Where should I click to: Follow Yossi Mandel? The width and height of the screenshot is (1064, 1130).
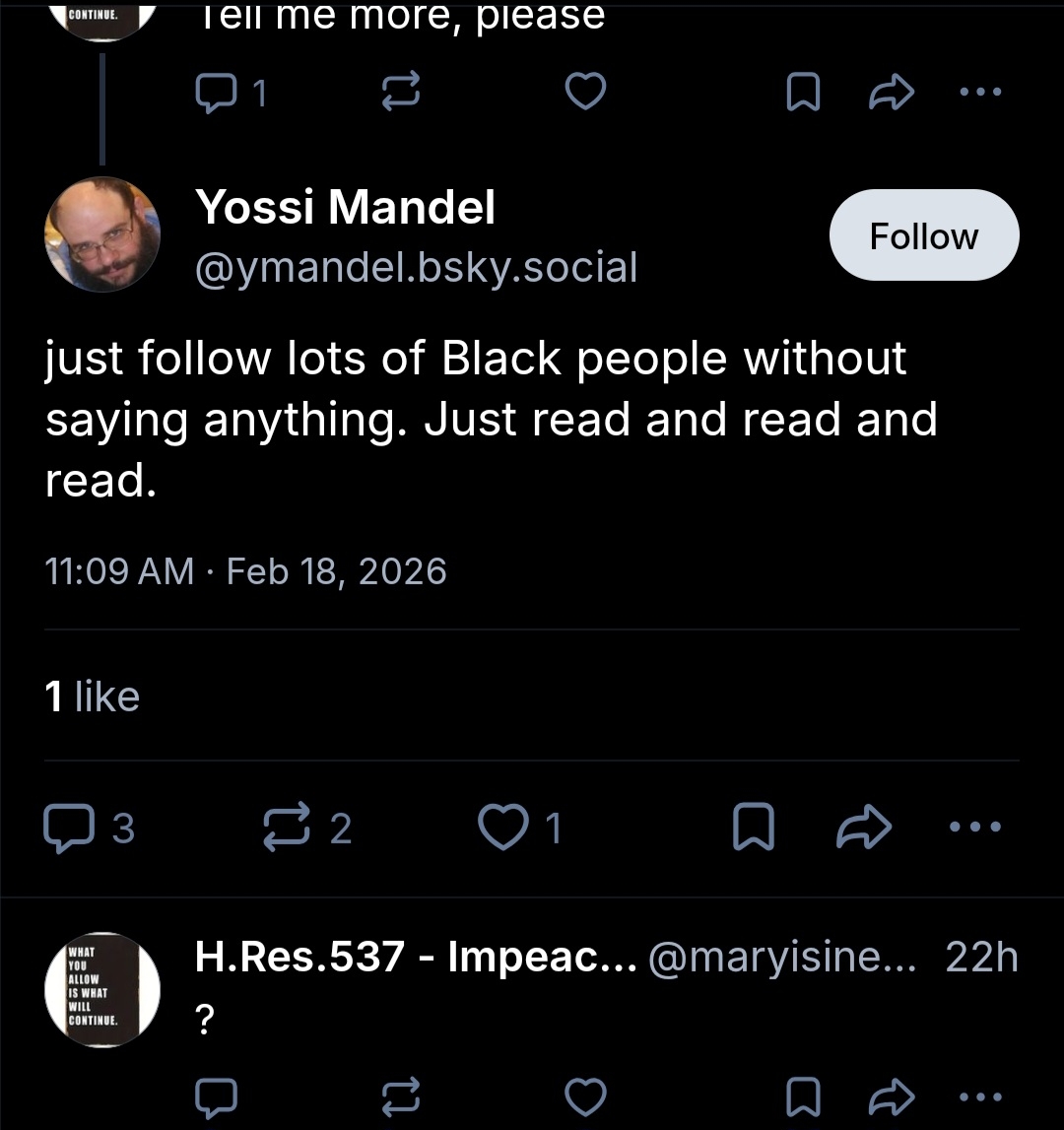pos(923,235)
